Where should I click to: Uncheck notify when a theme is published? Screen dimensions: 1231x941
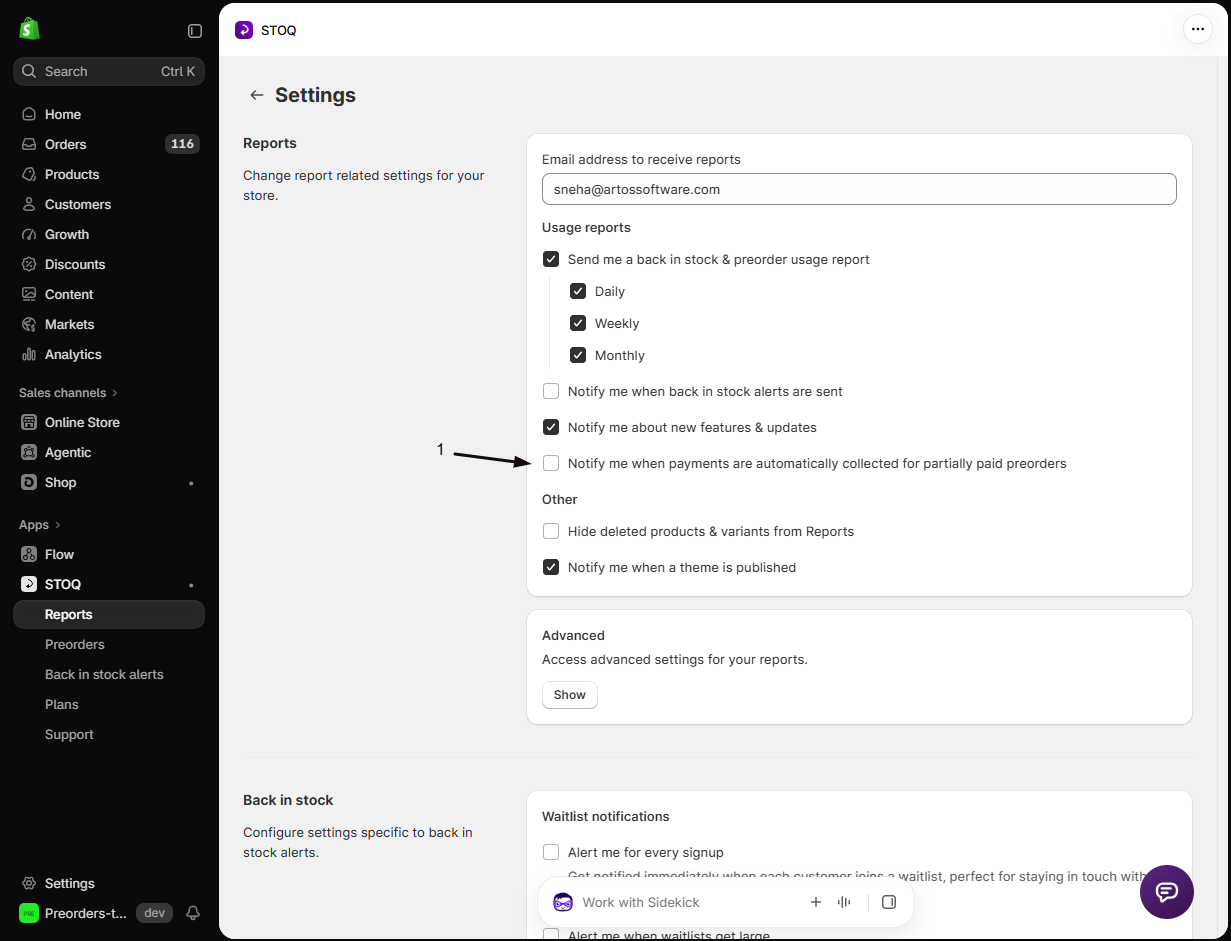pyautogui.click(x=551, y=567)
